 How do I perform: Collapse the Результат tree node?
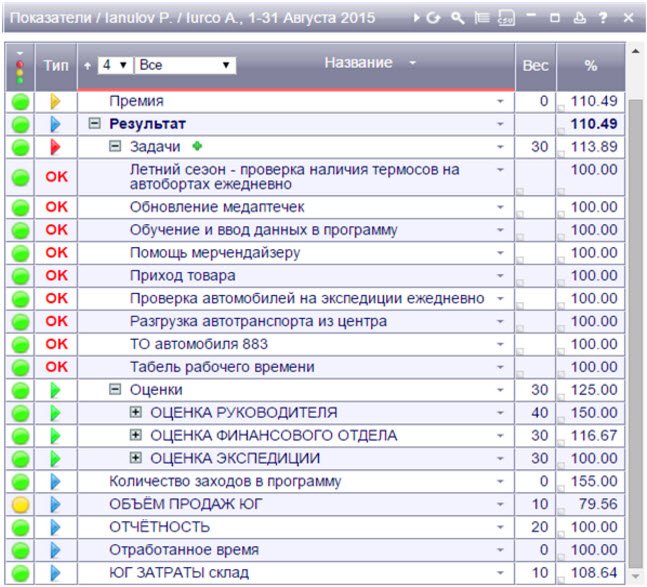[94, 123]
